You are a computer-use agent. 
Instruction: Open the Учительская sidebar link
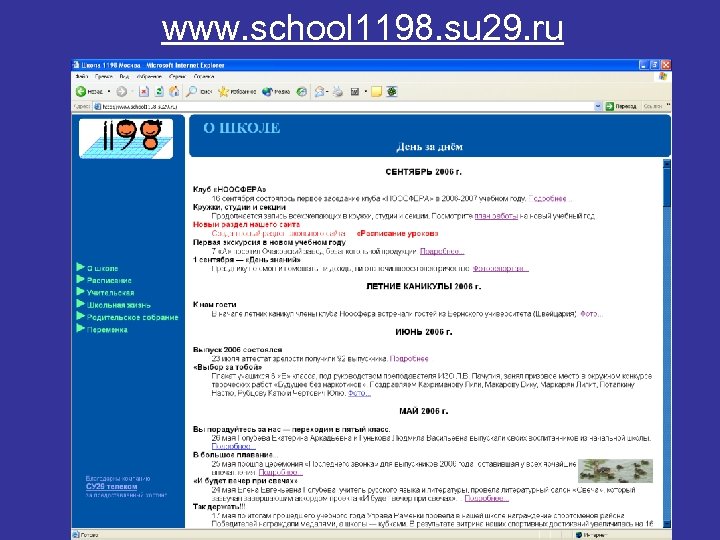point(111,293)
